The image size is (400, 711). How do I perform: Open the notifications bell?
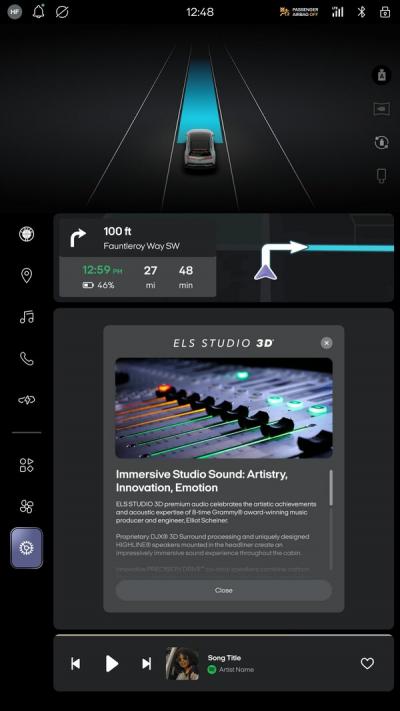pos(39,11)
